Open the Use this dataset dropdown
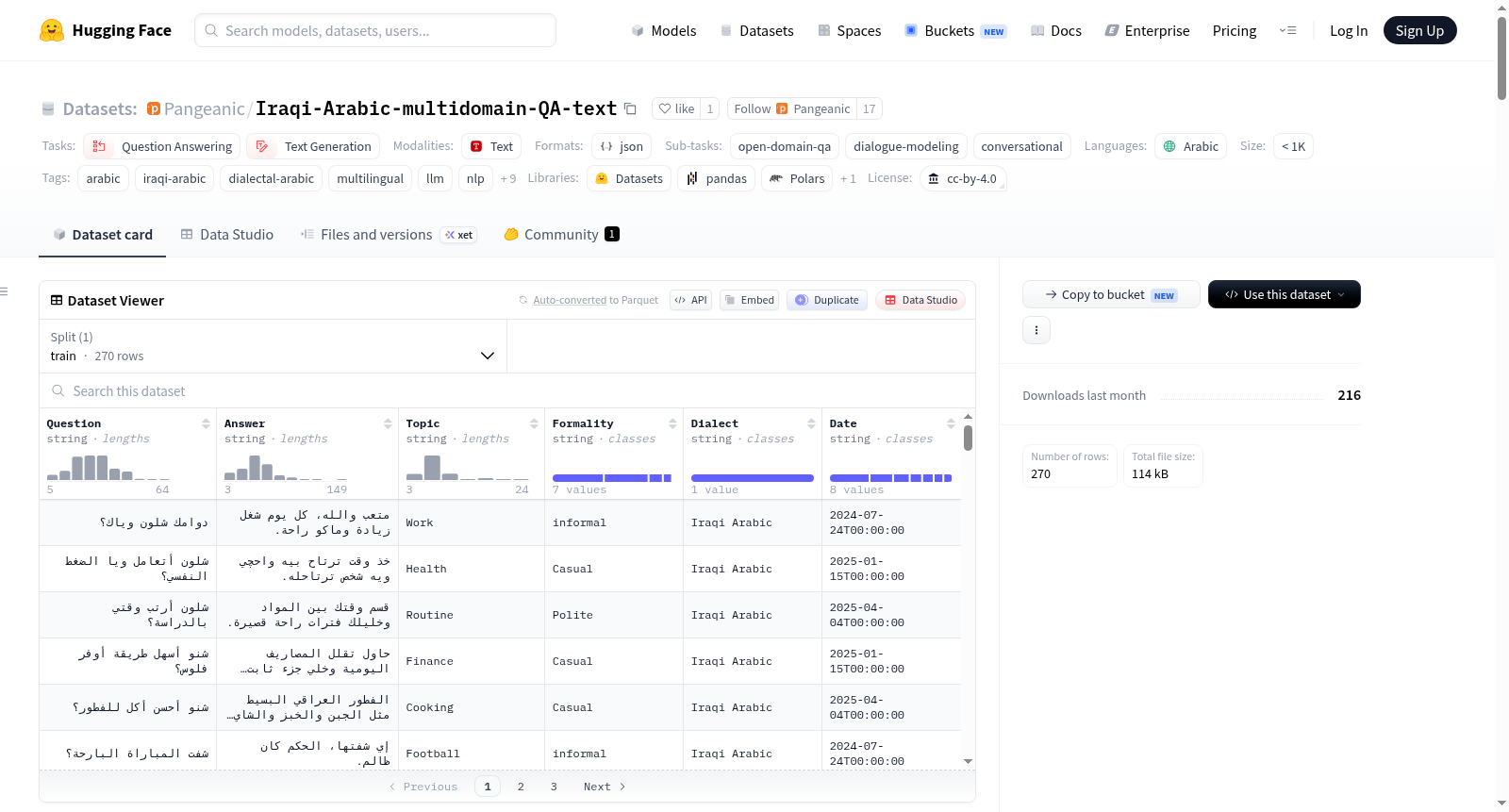Viewport: 1509px width, 812px height. pos(1285,294)
